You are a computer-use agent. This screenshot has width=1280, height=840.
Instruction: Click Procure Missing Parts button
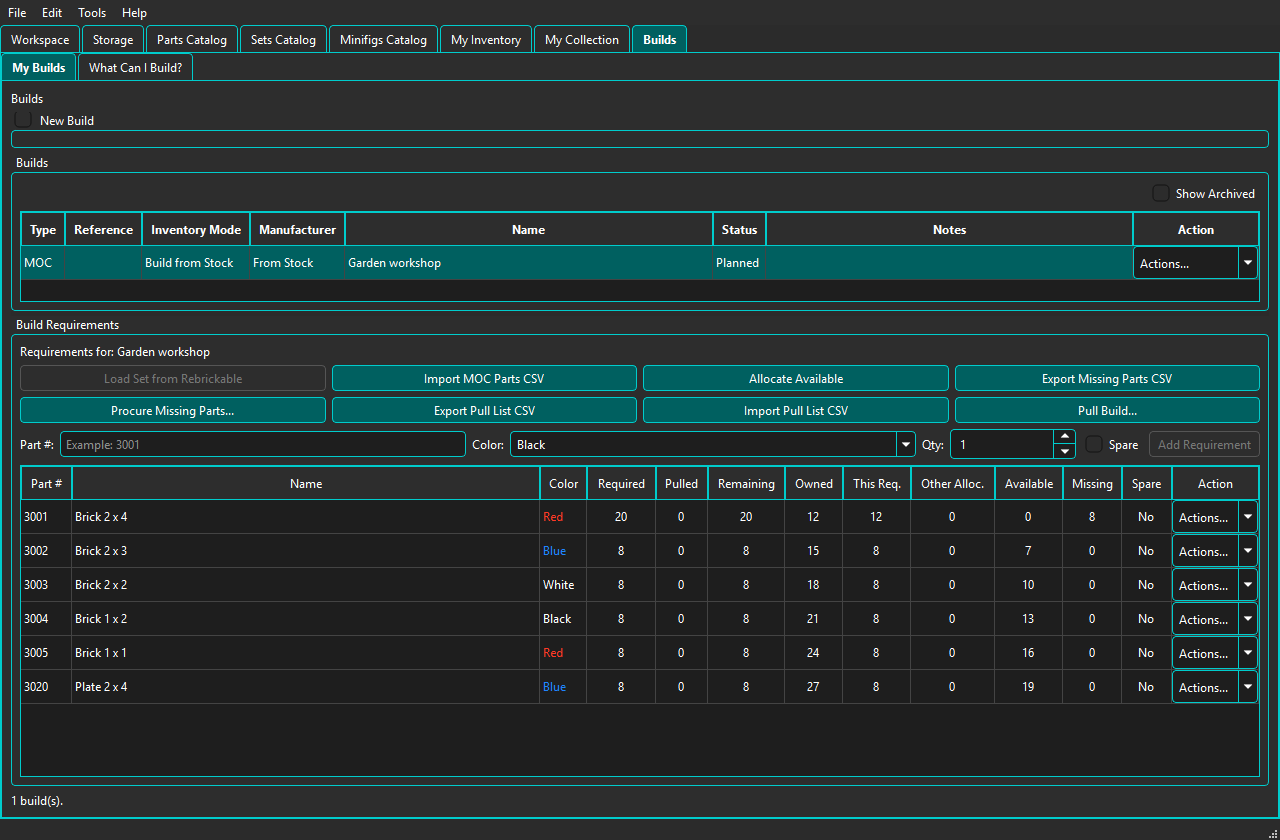click(173, 411)
